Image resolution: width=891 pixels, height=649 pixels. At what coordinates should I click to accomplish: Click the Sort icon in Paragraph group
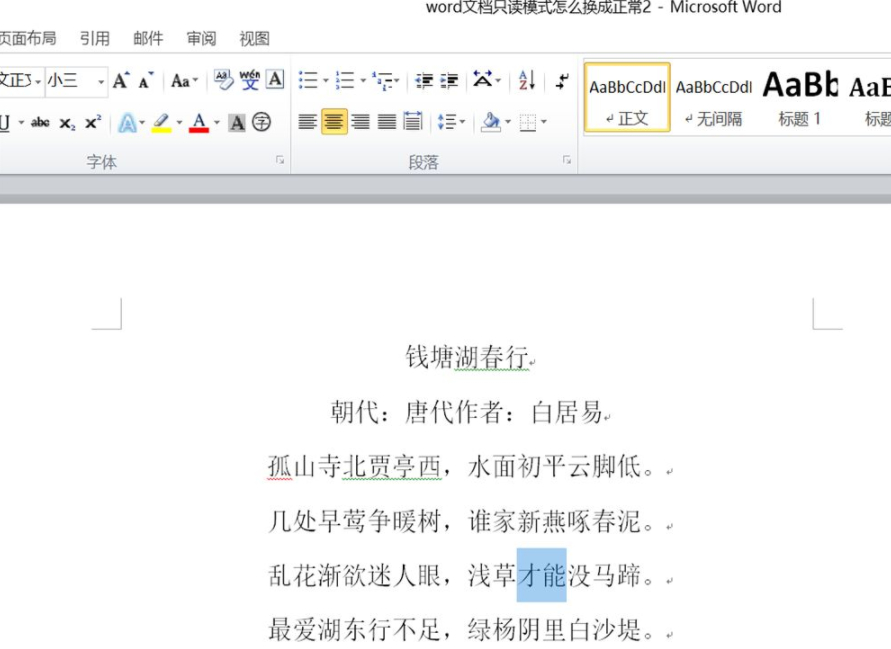pyautogui.click(x=526, y=80)
